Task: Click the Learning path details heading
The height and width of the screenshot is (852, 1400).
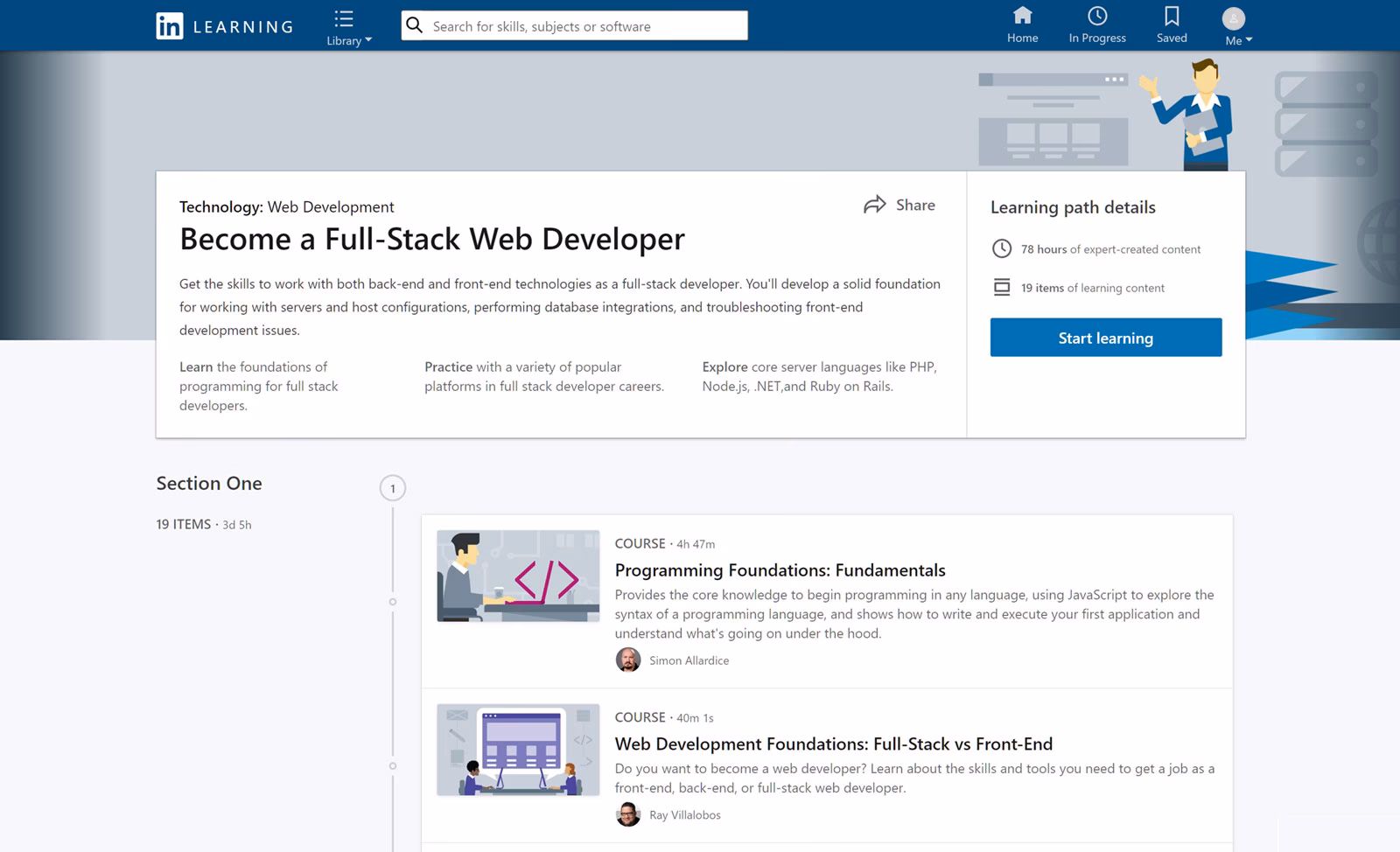Action: (1073, 207)
